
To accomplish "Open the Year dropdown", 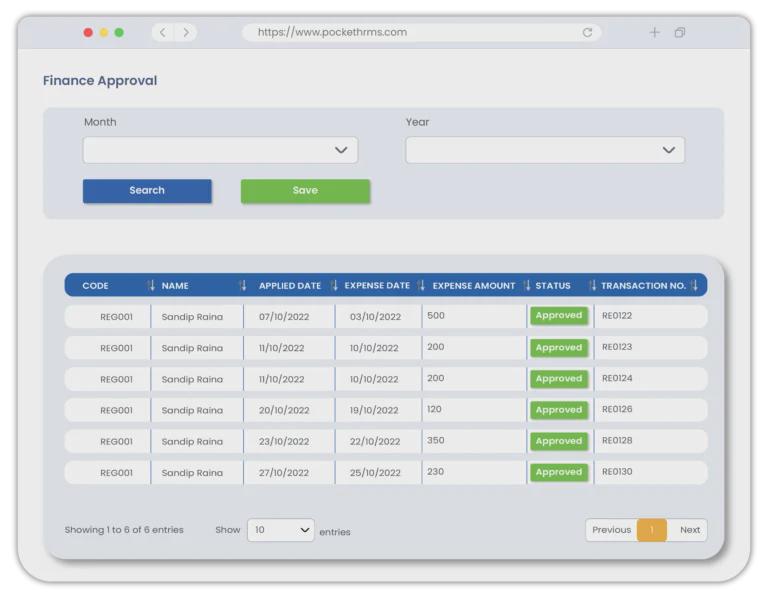I will click(x=544, y=151).
